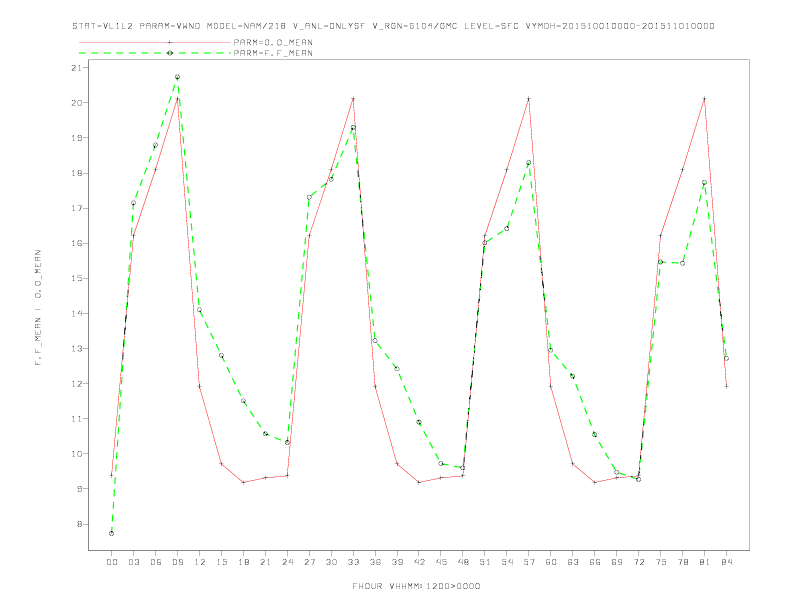The width and height of the screenshot is (792, 612).
Task: Click the chart title starting with STAT=VL1L2
Action: click(393, 26)
